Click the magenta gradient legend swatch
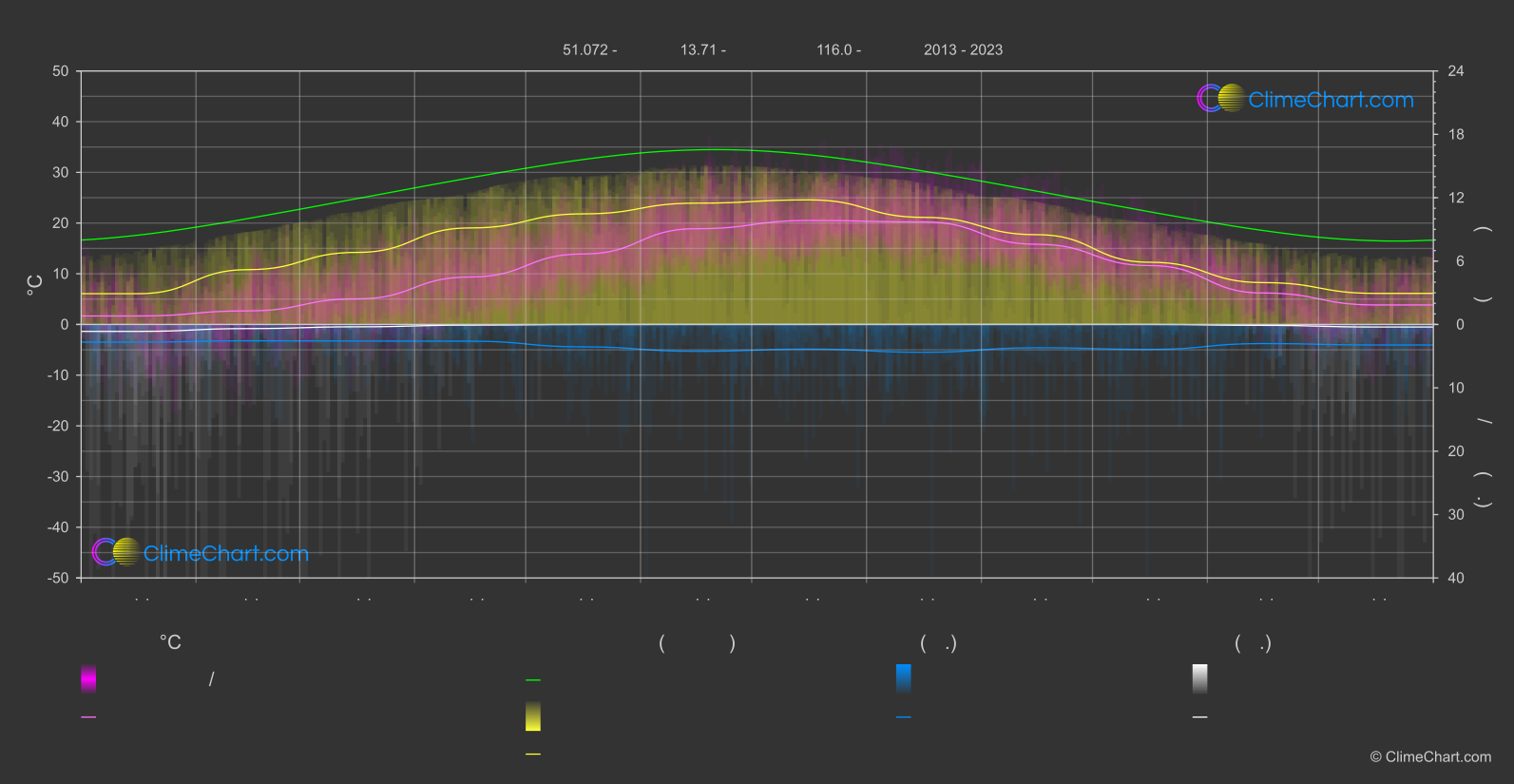This screenshot has height=784, width=1514. click(x=88, y=679)
